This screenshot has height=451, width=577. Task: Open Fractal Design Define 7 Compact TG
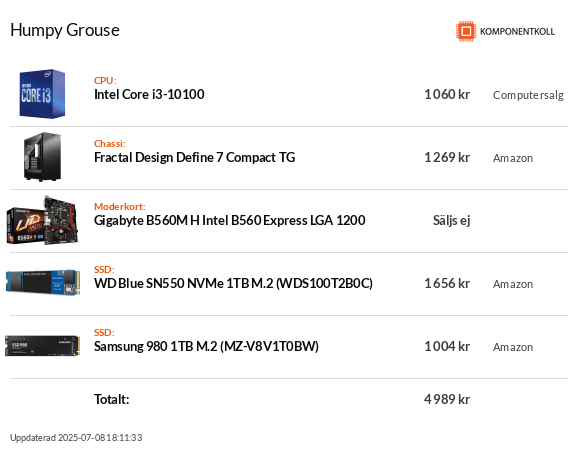pyautogui.click(x=195, y=157)
